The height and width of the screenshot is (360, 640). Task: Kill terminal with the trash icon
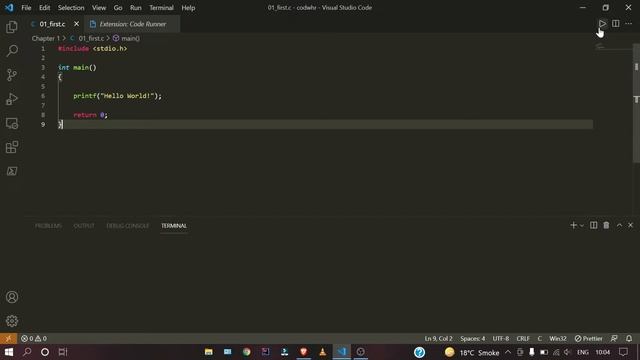click(606, 225)
